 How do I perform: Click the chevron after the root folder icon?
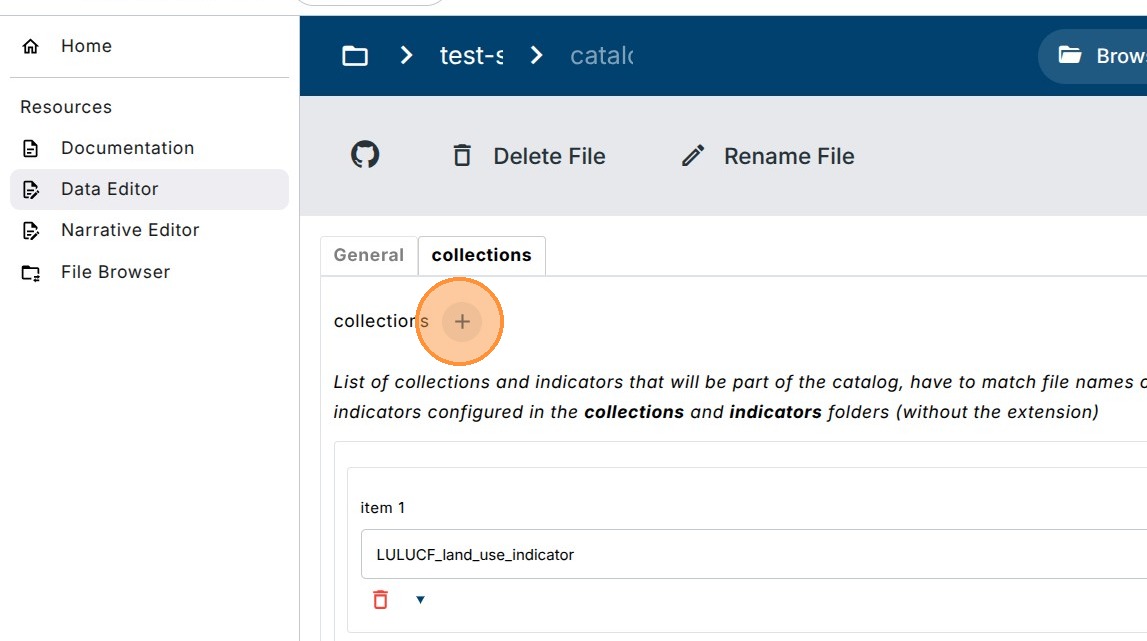(406, 56)
